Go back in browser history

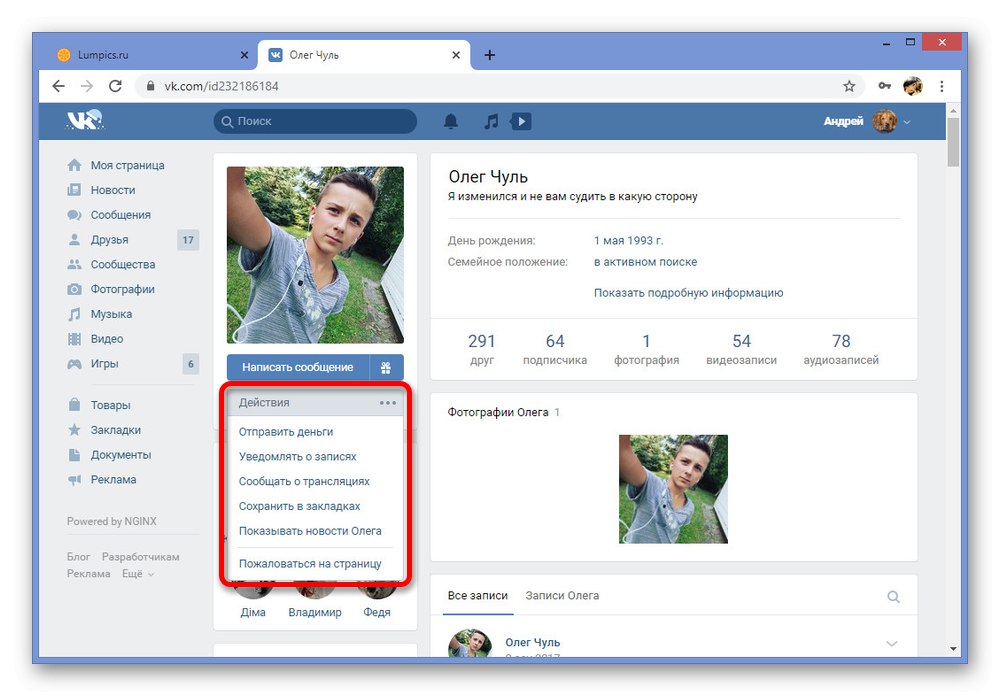(59, 86)
